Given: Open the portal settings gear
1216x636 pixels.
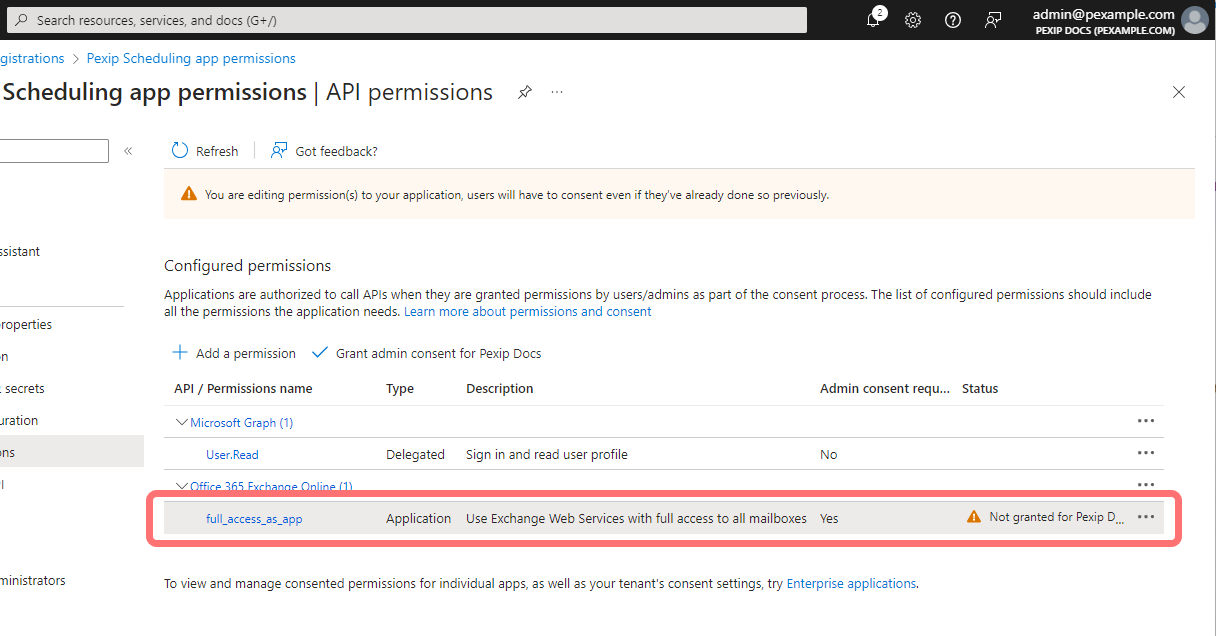Looking at the screenshot, I should click(912, 20).
